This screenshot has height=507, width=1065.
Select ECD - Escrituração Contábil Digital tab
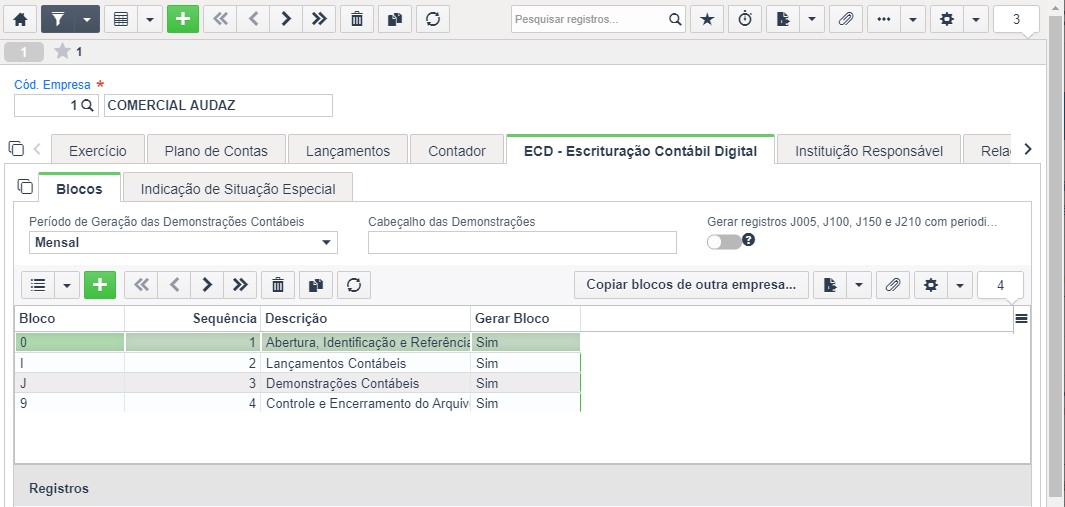click(x=640, y=151)
